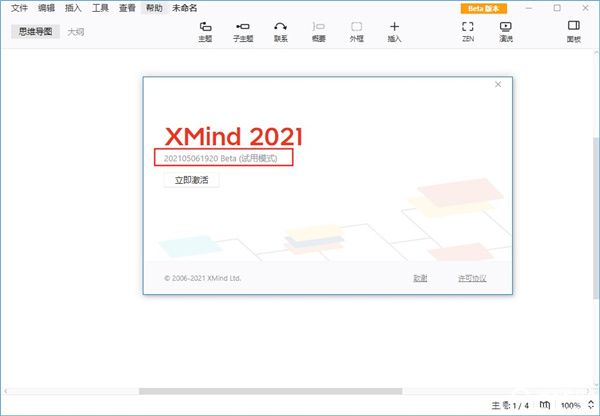Open the map overview icon in status bar
600x416 pixels.
point(545,405)
